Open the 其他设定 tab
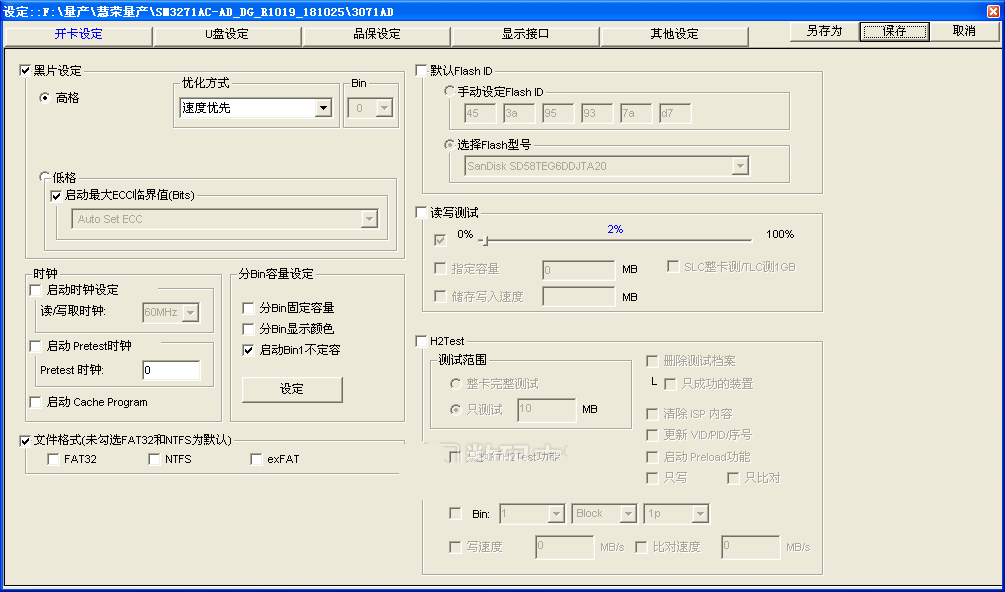1005x592 pixels. (674, 34)
